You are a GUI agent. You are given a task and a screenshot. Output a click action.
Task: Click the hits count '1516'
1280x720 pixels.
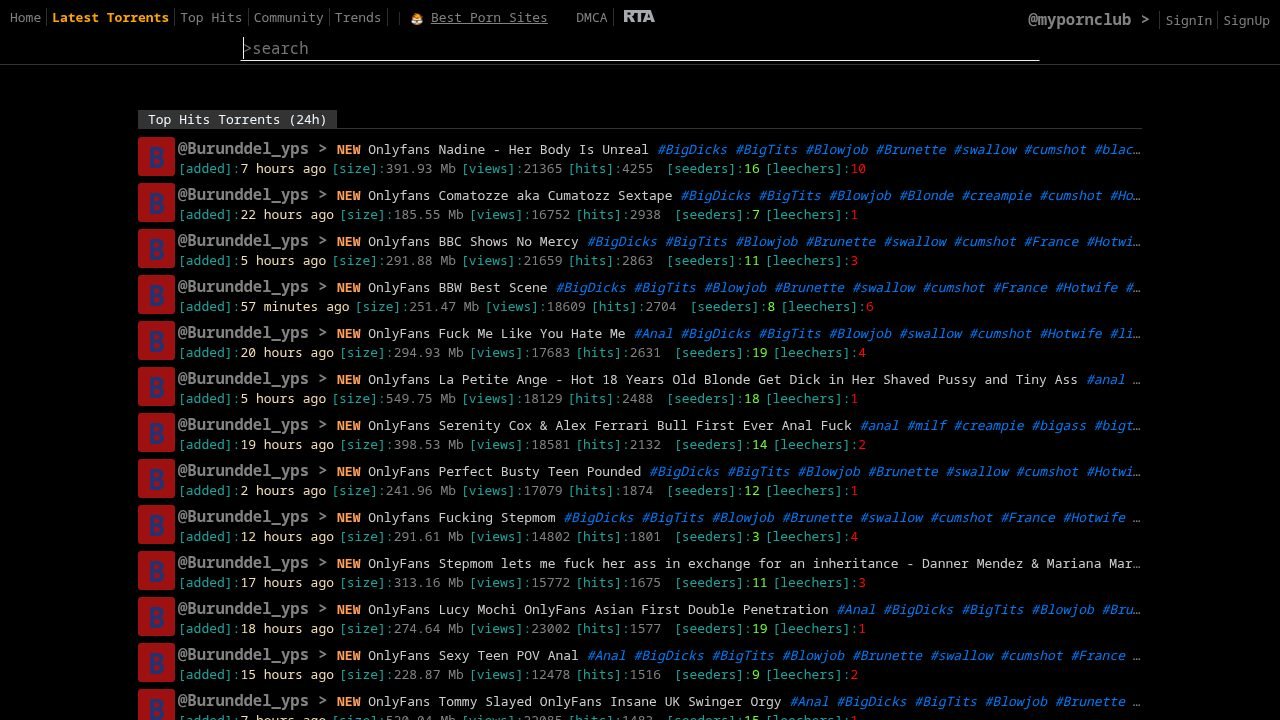coord(645,675)
